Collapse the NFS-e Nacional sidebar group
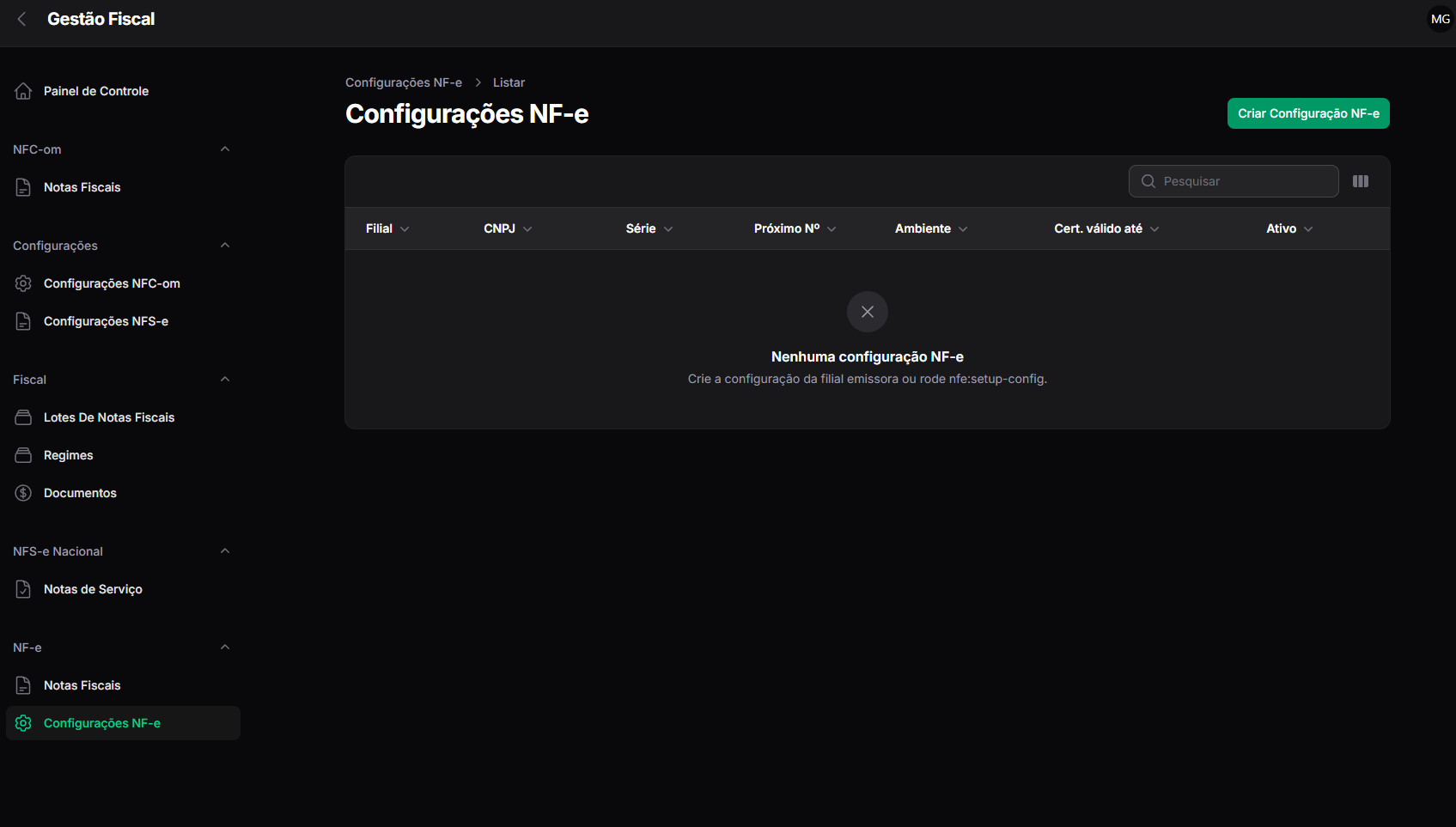 click(x=225, y=551)
